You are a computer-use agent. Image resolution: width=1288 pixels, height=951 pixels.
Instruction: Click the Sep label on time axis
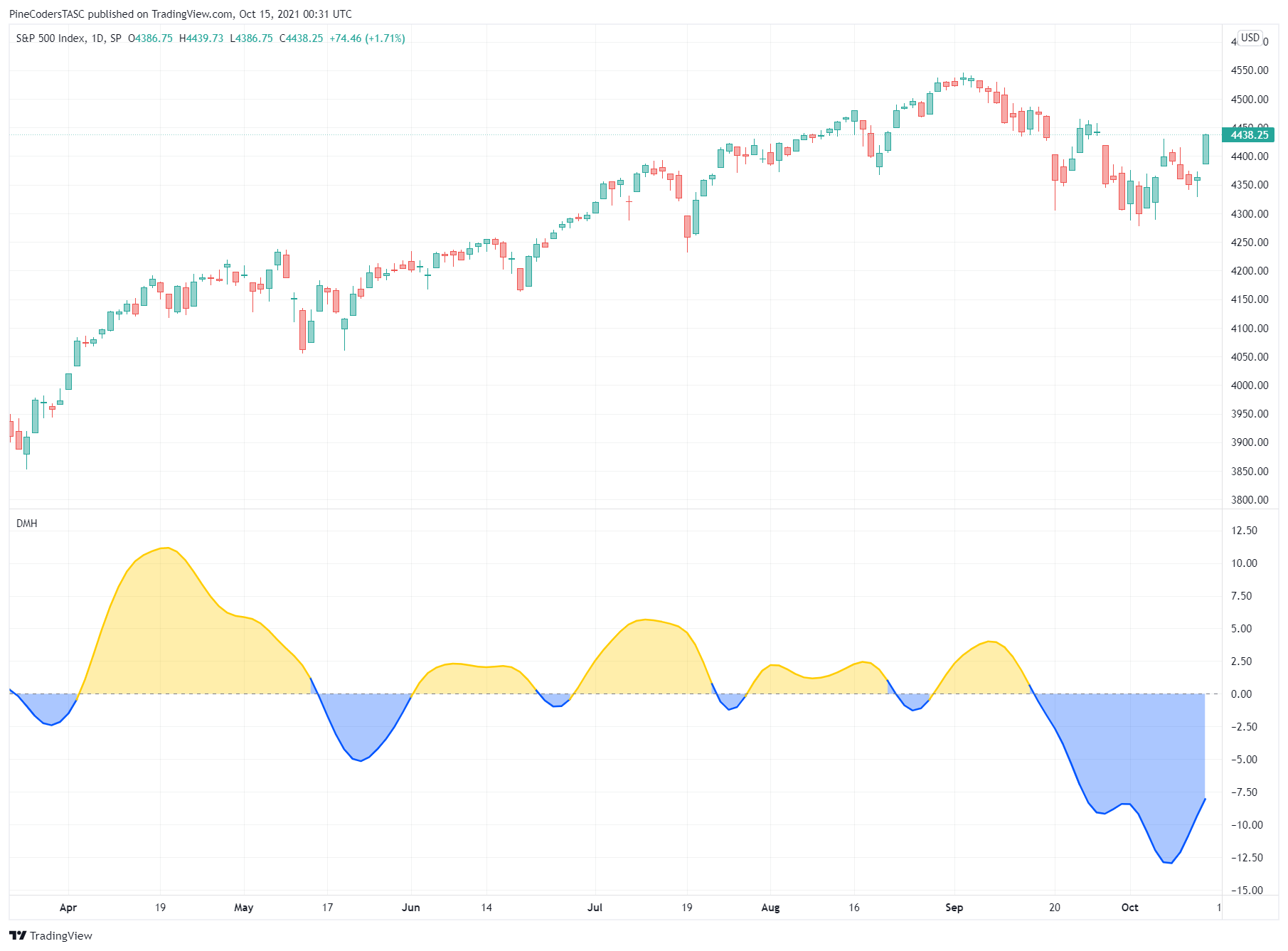click(x=954, y=908)
